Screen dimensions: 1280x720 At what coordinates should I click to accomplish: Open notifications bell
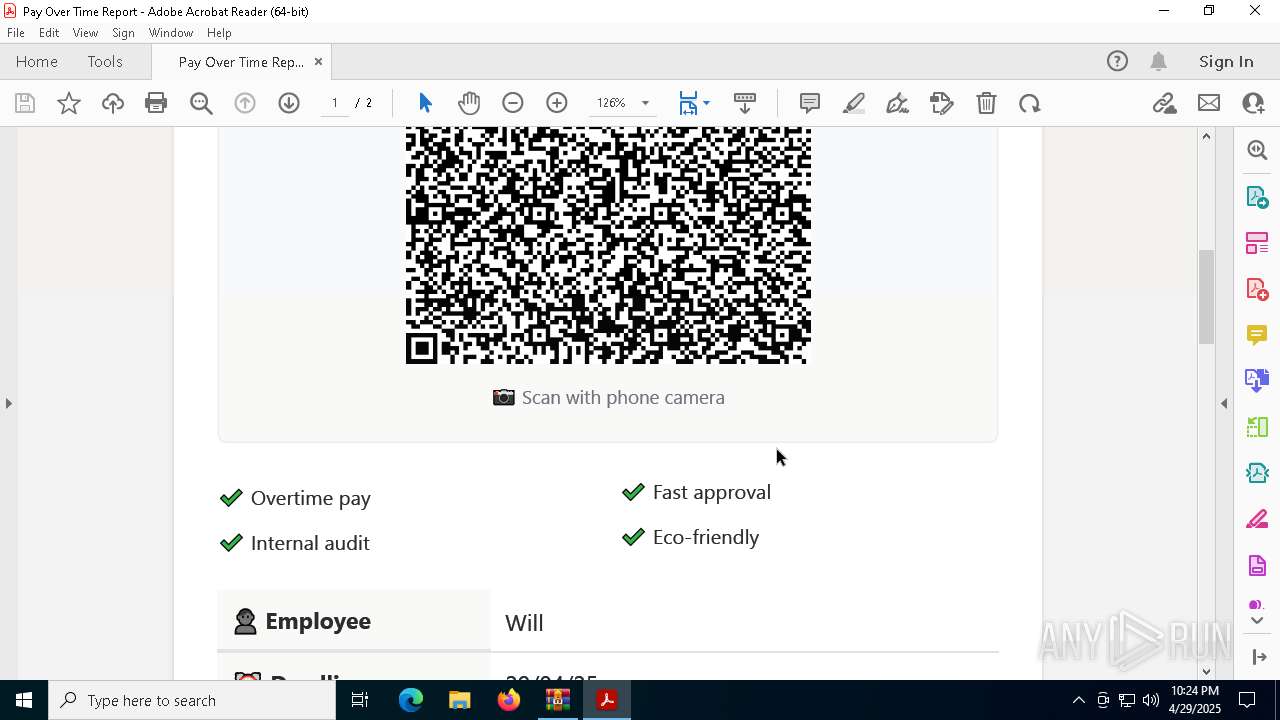(x=1159, y=61)
